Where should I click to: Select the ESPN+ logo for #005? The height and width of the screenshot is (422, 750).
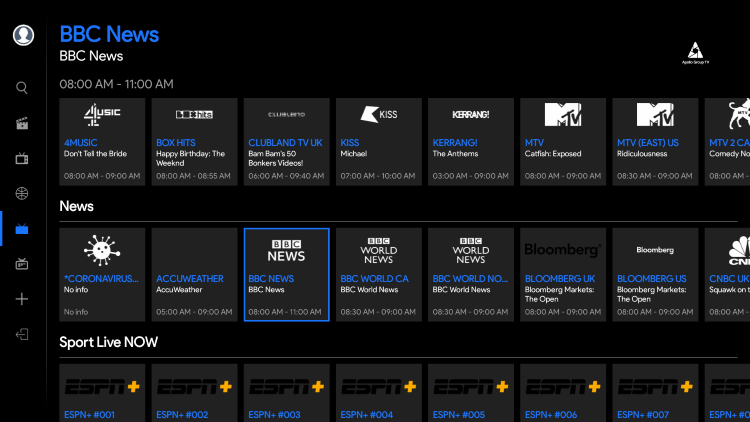tap(471, 386)
